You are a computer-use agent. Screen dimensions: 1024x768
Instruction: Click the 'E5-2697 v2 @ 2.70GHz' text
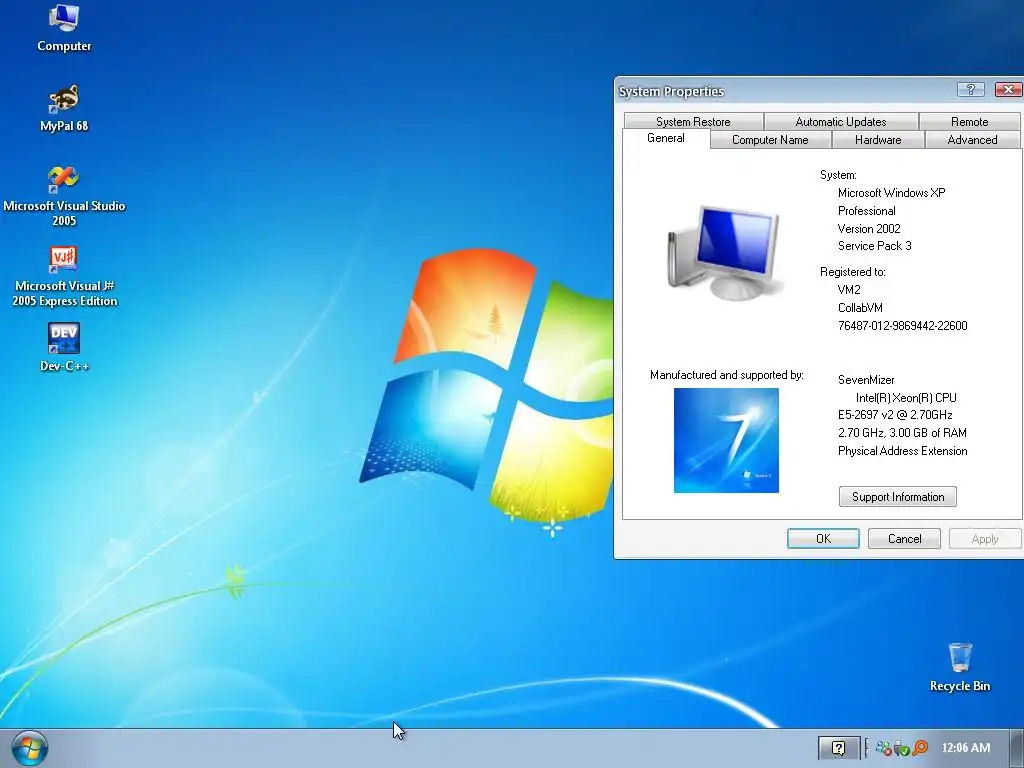tap(895, 415)
